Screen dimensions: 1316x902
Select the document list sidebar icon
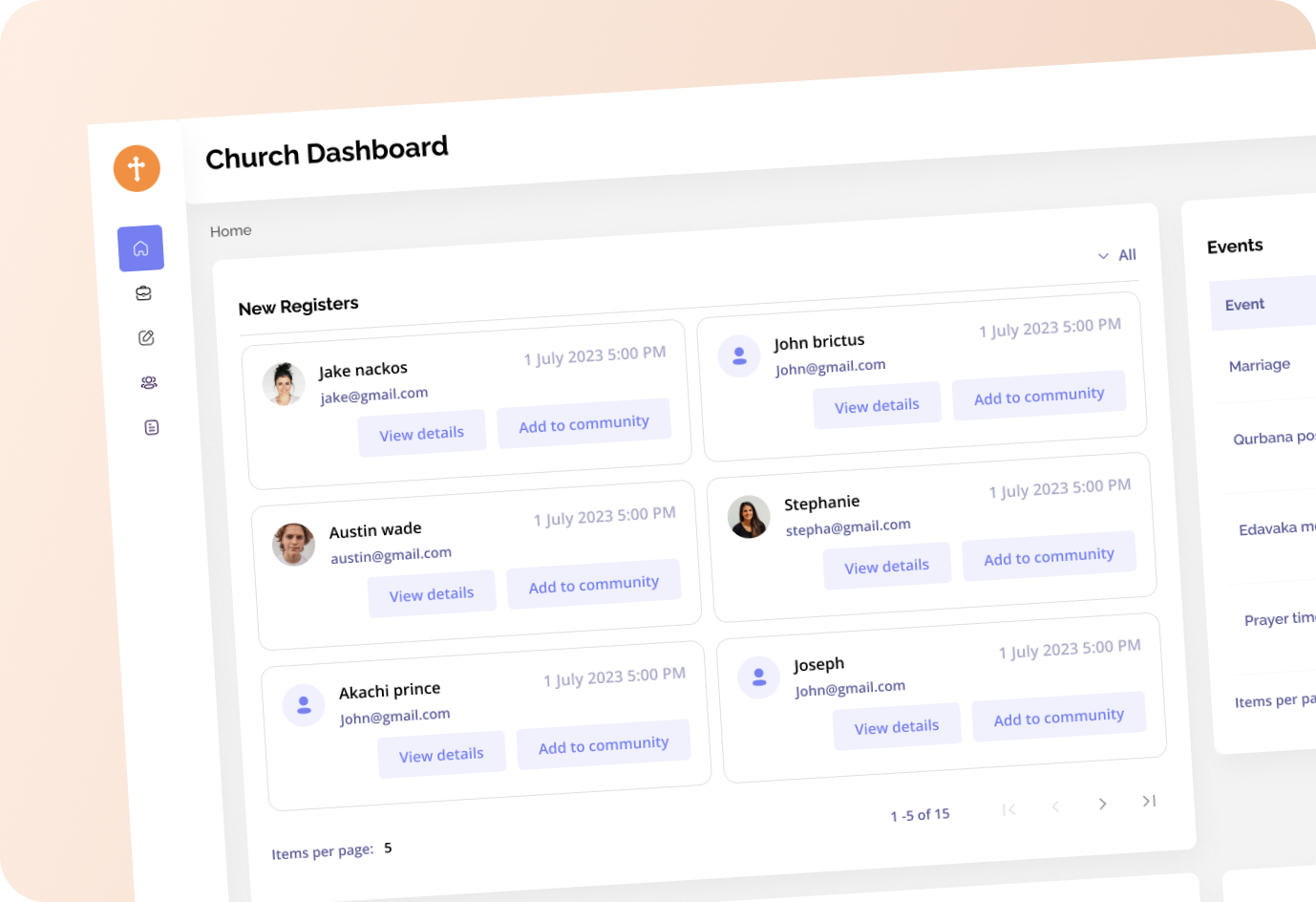(x=152, y=427)
